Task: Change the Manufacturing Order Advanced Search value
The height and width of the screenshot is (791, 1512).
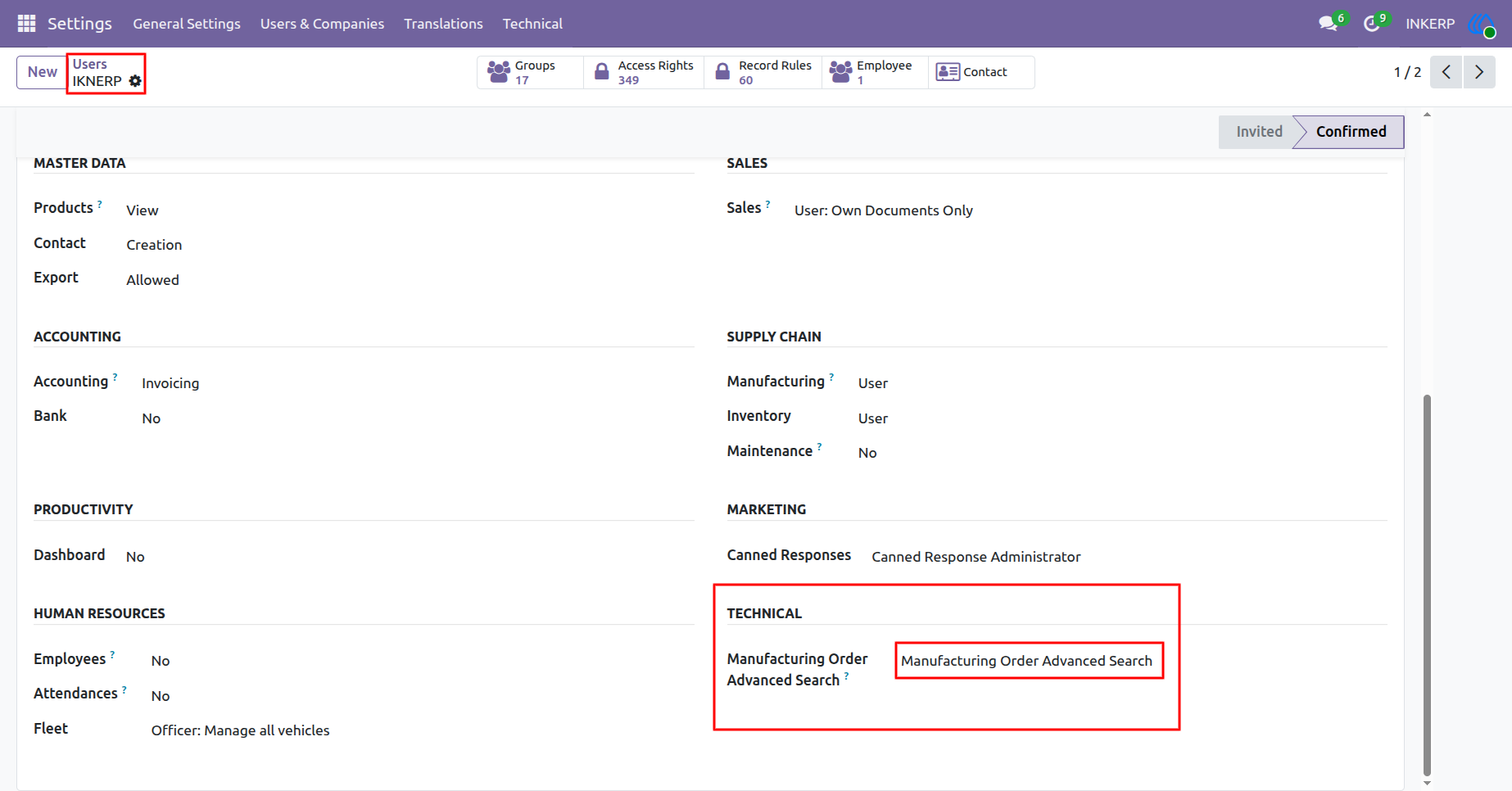Action: [x=1026, y=661]
